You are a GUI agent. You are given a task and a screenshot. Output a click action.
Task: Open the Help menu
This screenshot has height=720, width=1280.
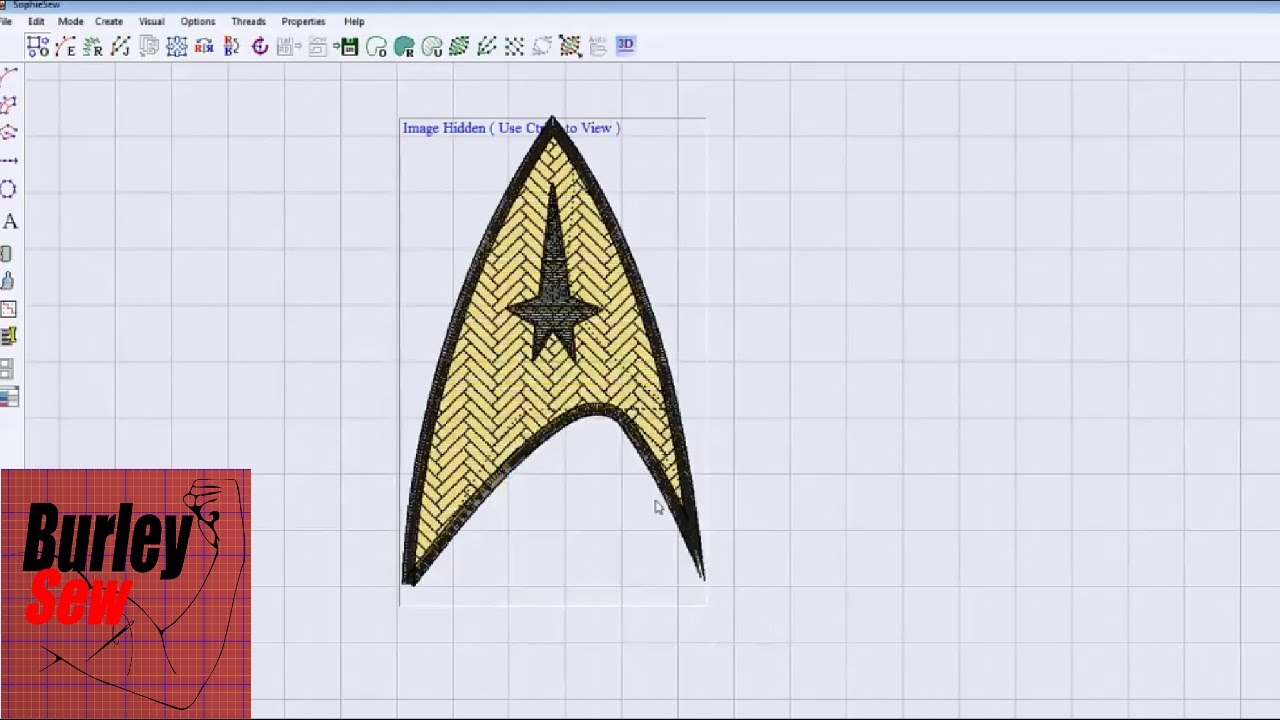(354, 21)
